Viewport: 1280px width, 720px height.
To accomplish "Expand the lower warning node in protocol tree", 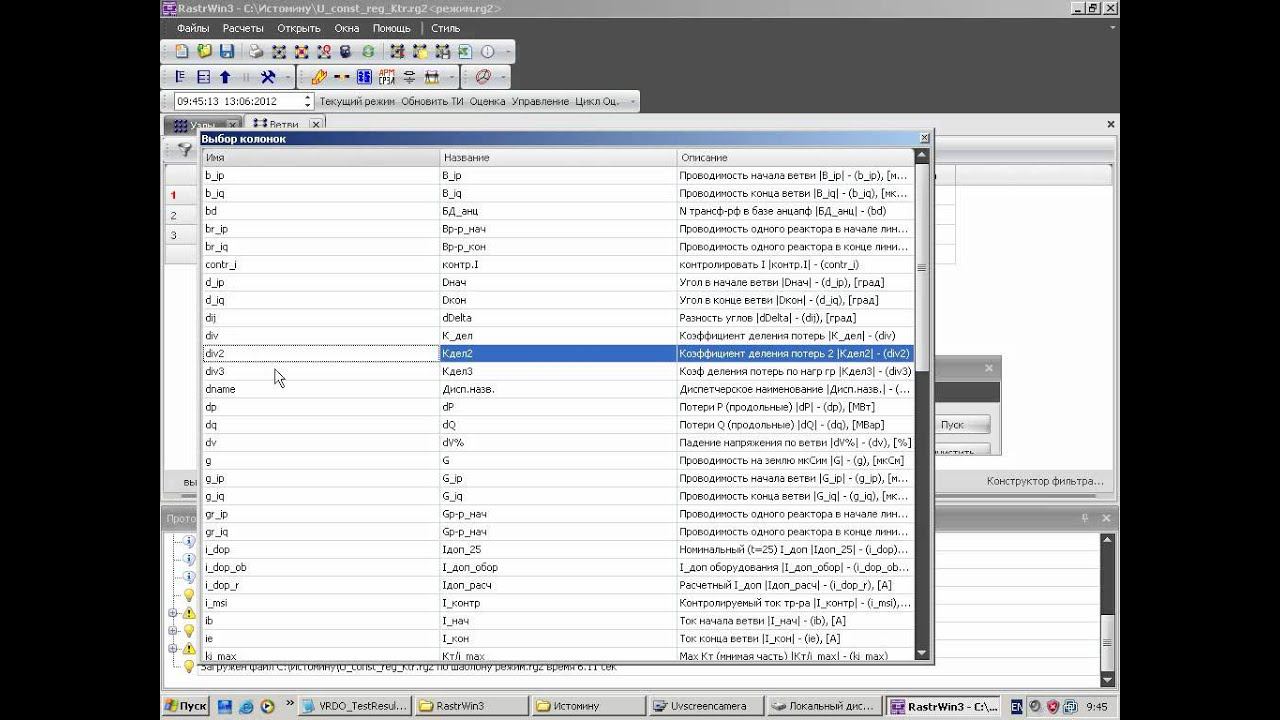I will pyautogui.click(x=173, y=649).
